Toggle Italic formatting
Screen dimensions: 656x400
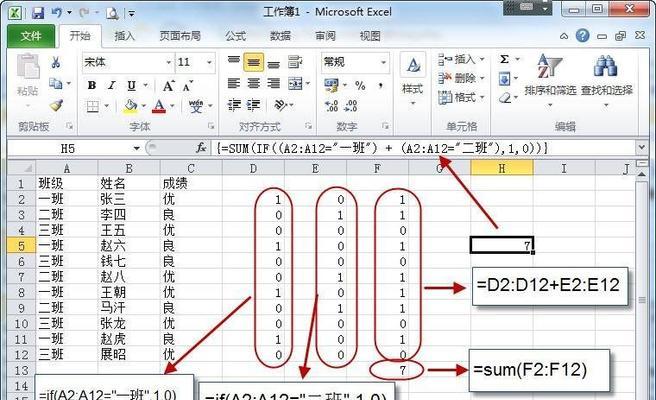click(112, 85)
